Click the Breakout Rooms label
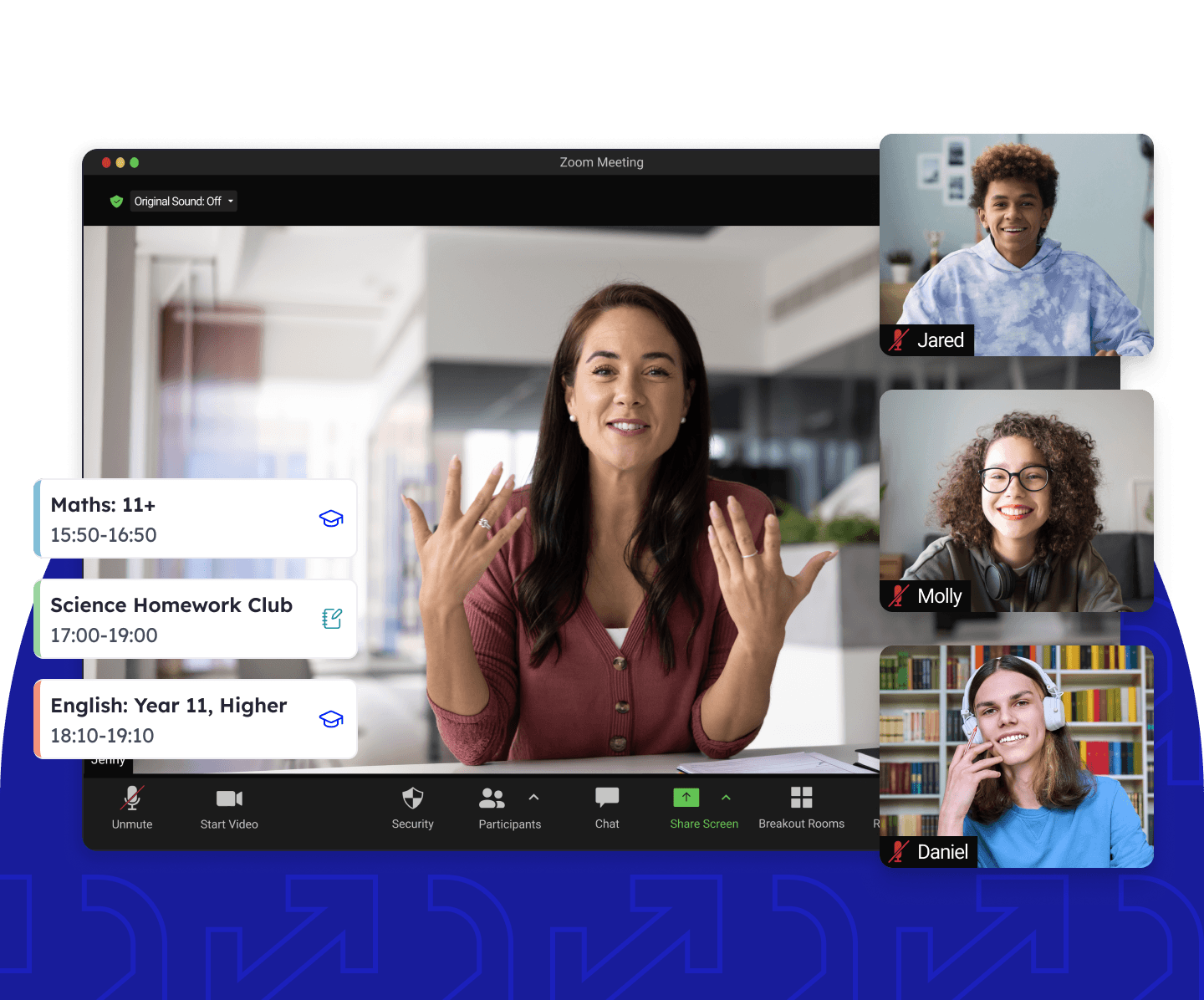Screen dimensions: 1204x1000 pos(802,824)
